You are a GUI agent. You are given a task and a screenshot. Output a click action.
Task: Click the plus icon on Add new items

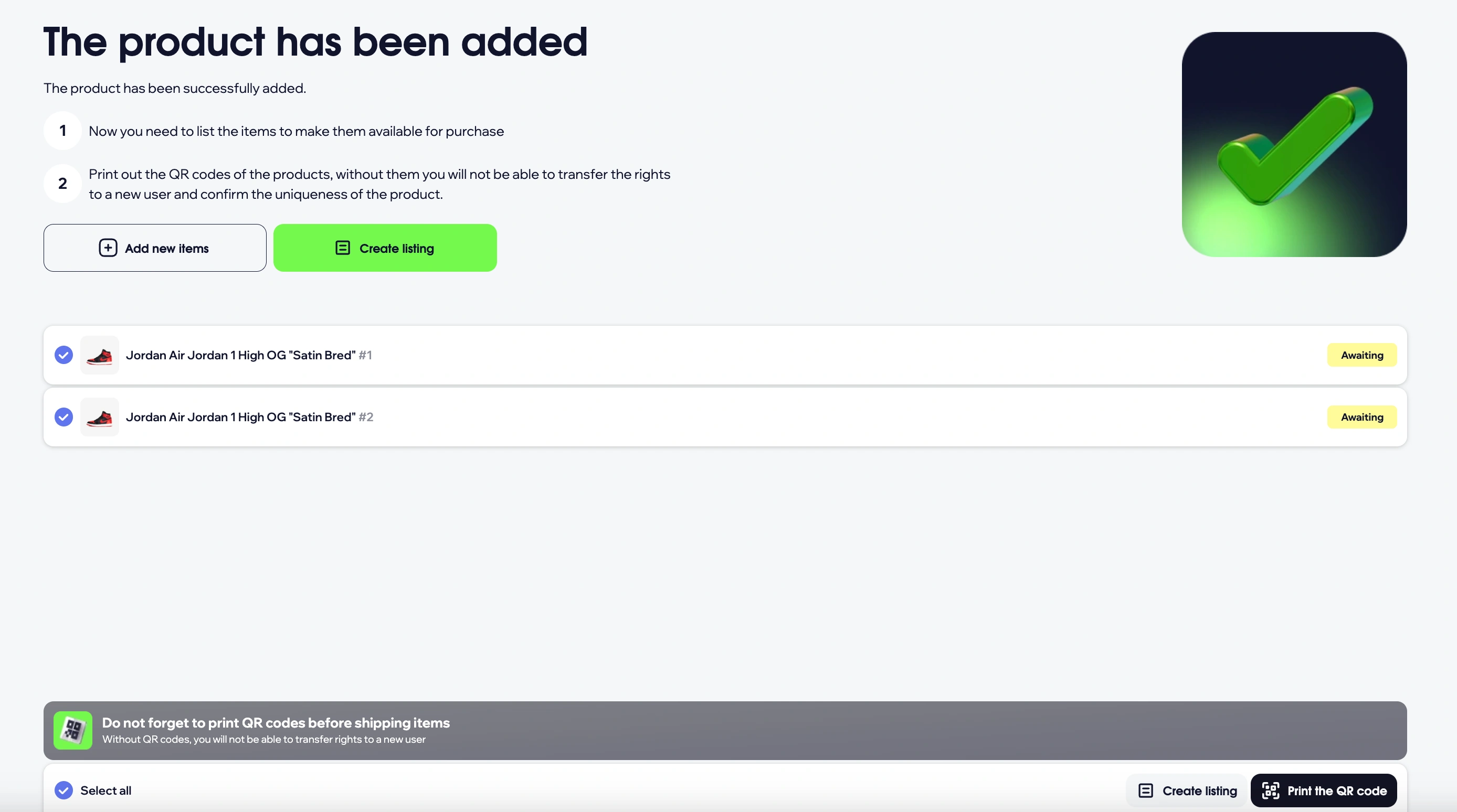click(108, 248)
